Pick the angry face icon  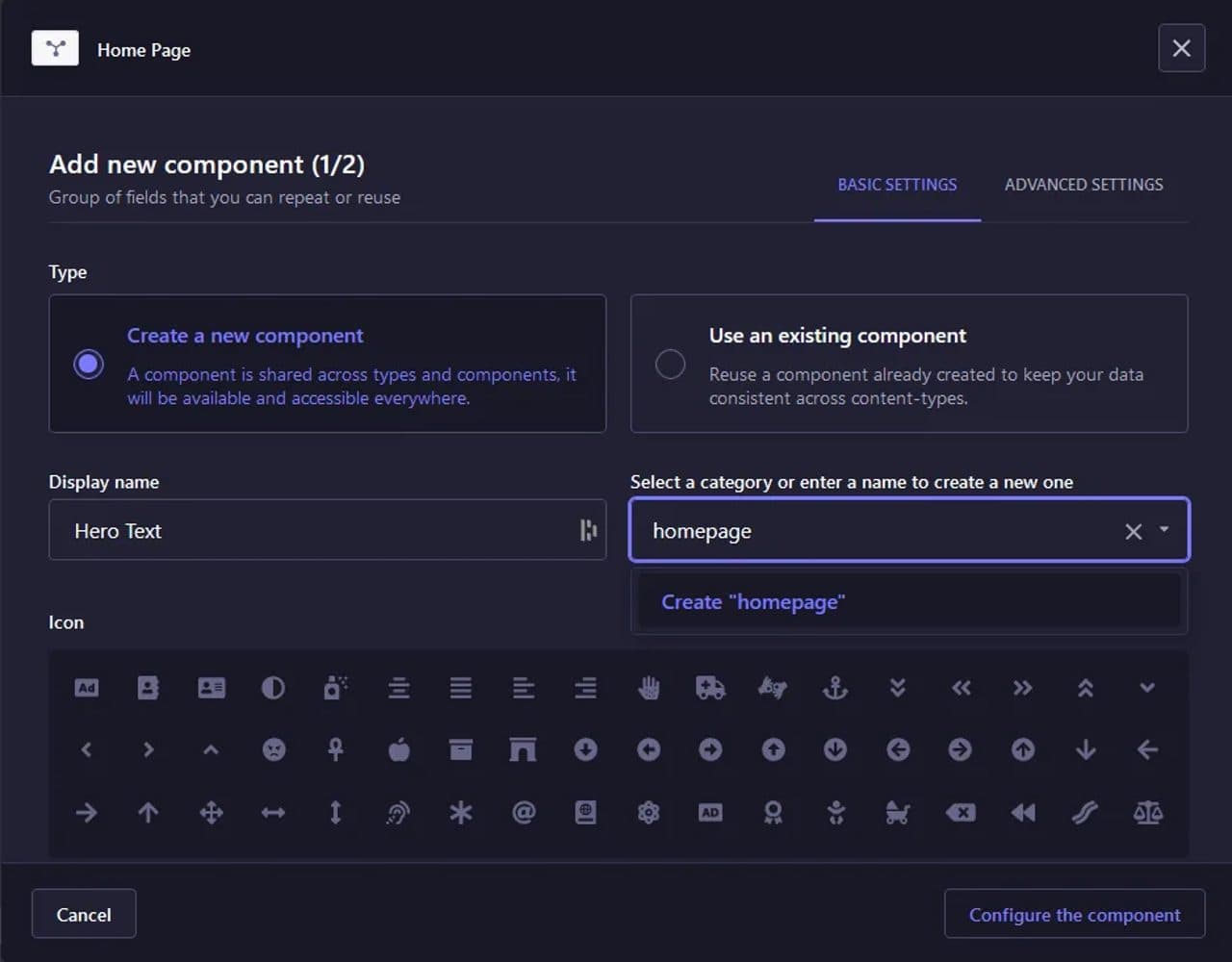273,750
